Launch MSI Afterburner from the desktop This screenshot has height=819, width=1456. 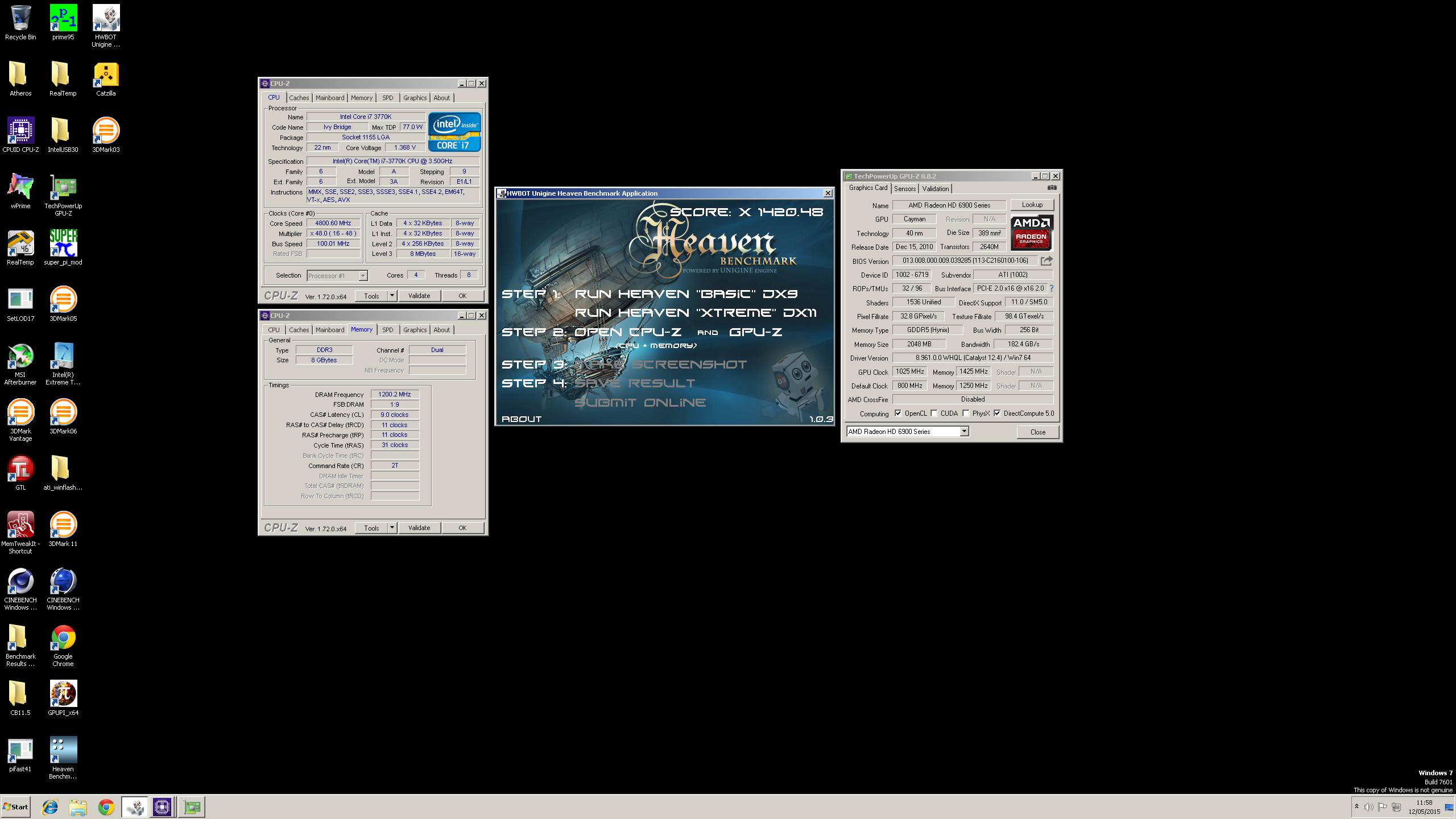(x=20, y=364)
